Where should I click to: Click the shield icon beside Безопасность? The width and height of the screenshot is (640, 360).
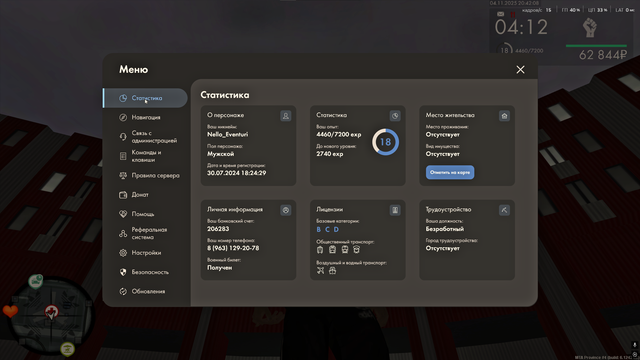(123, 272)
